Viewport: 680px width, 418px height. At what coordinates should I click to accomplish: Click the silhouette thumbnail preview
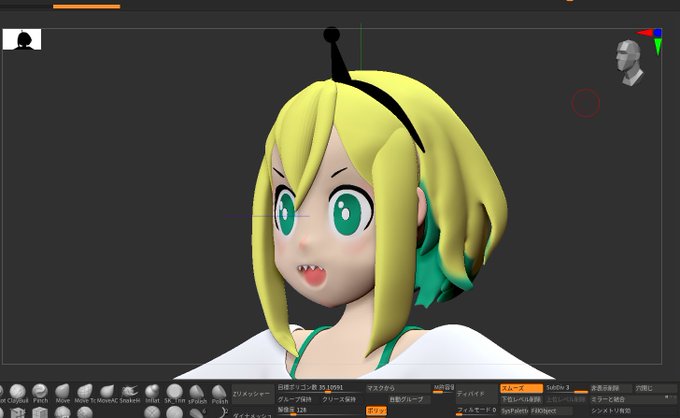click(x=22, y=39)
